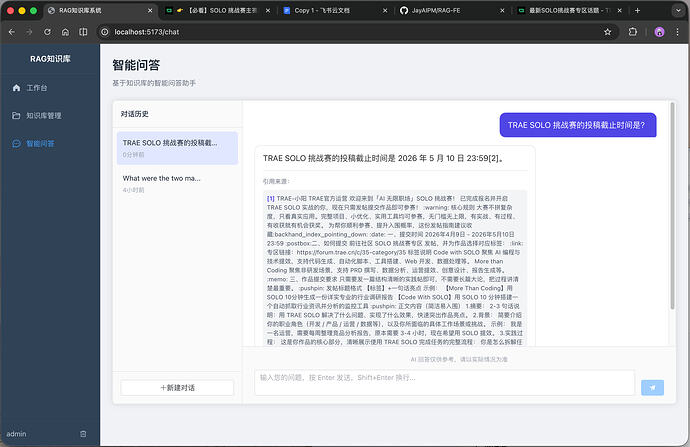Screen dimensions: 690x447
Task: Click the chat bubble icon beside 智能问答
Action: [16, 143]
